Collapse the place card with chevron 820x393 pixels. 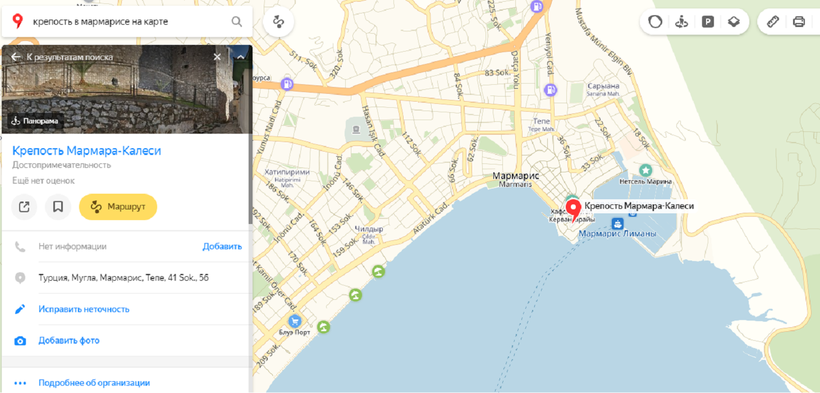pos(241,57)
